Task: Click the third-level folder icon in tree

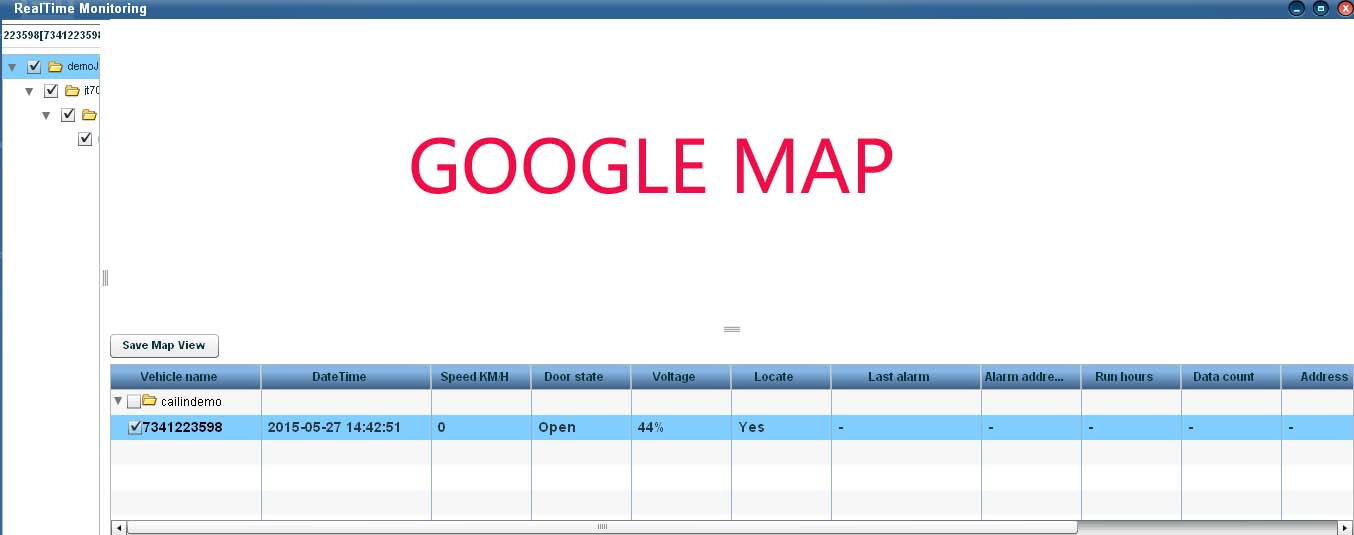Action: (89, 115)
